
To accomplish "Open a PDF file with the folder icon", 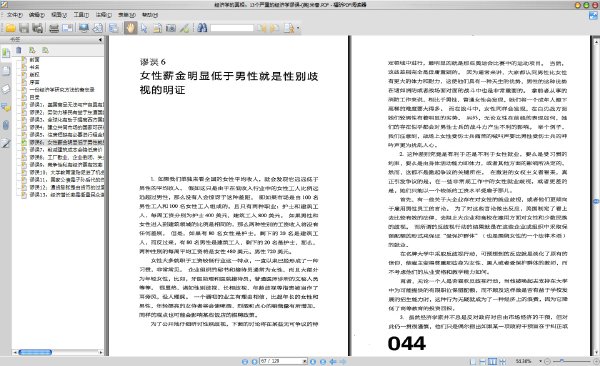I will (x=11, y=28).
